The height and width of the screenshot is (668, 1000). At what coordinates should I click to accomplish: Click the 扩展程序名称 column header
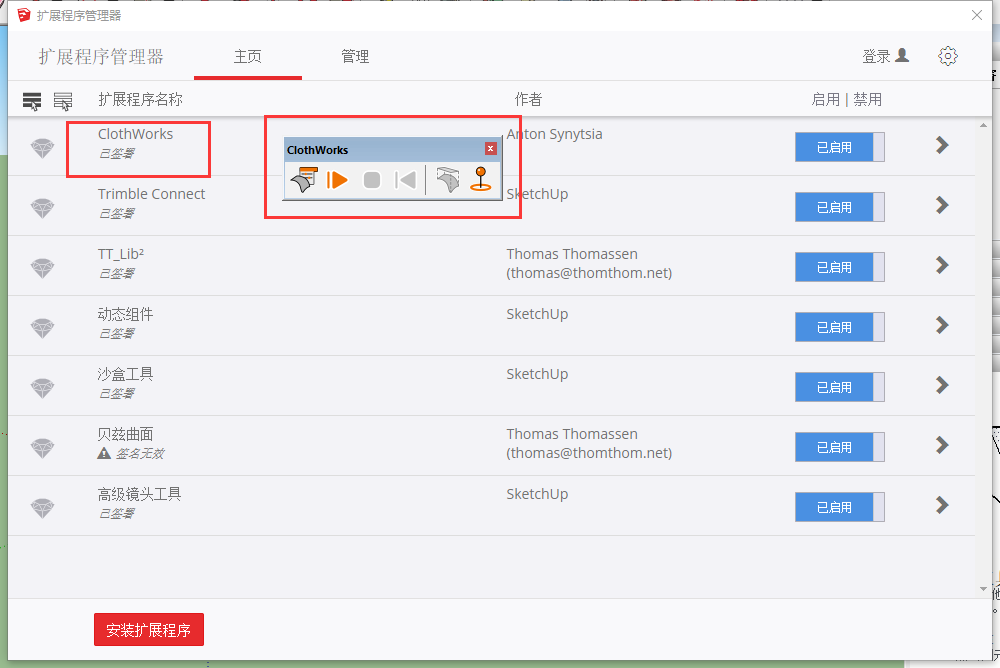click(x=140, y=100)
